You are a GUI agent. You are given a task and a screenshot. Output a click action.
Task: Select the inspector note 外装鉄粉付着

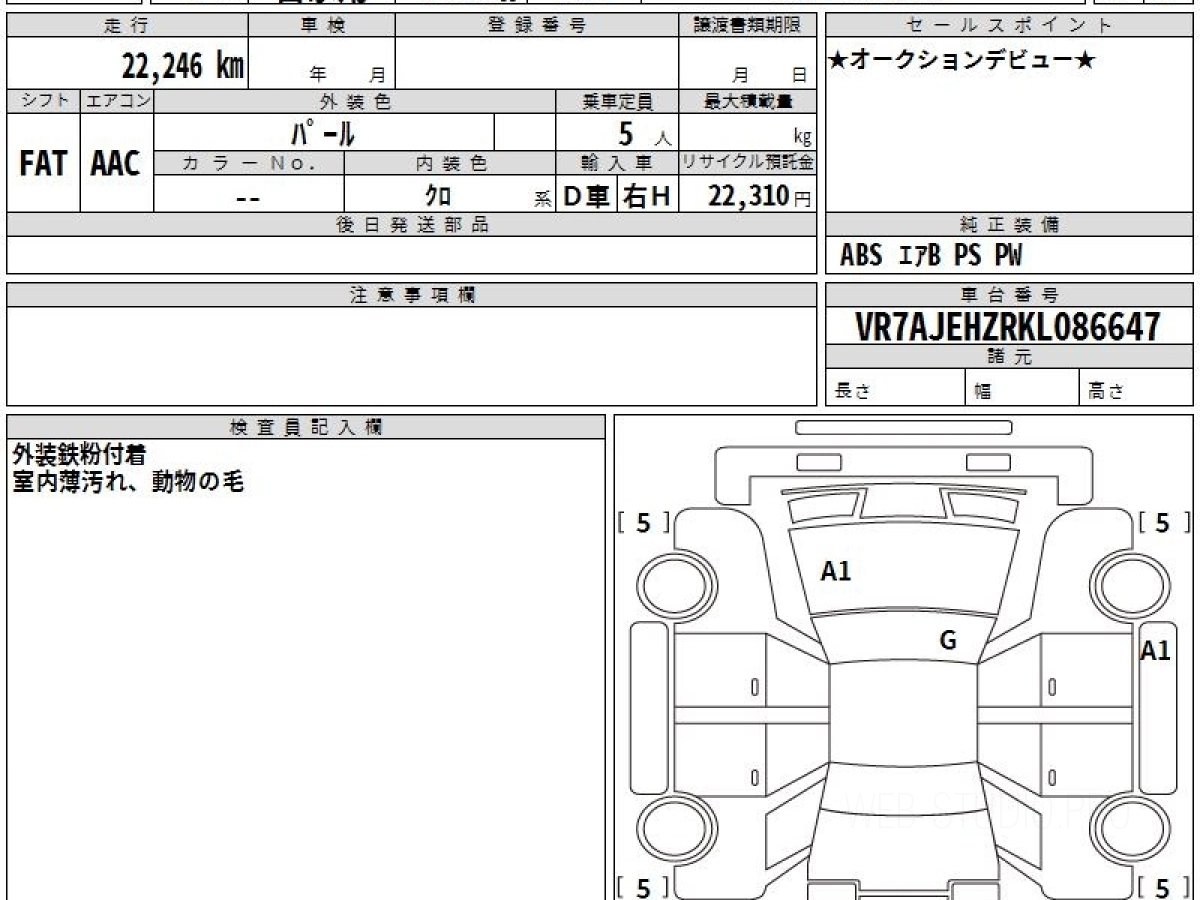click(79, 455)
